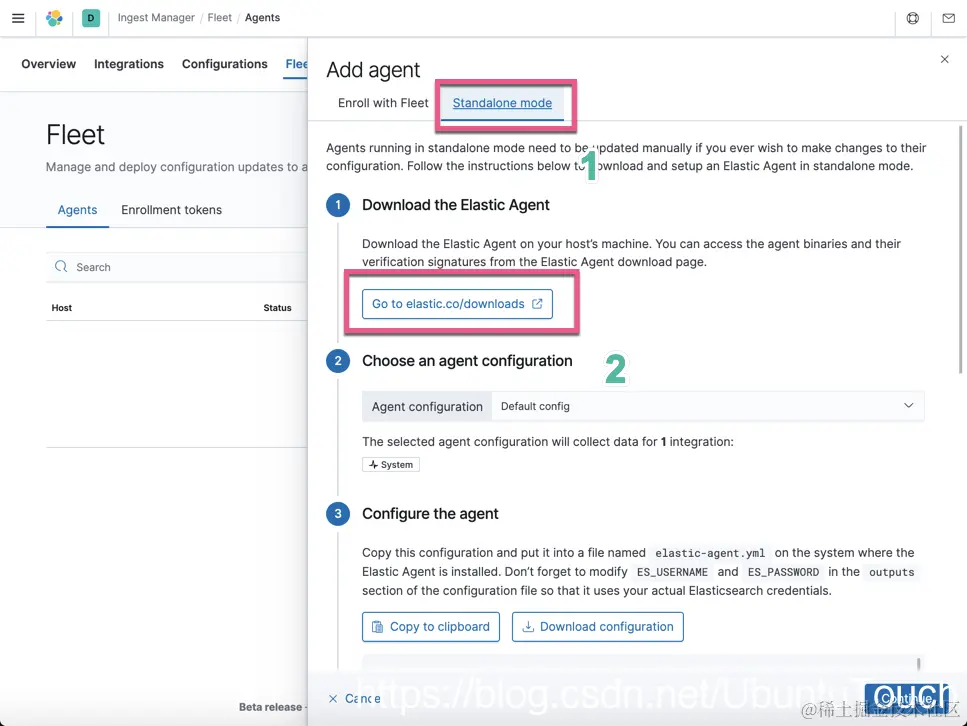Switch to Enroll with Fleet tab
The width and height of the screenshot is (967, 726).
383,103
